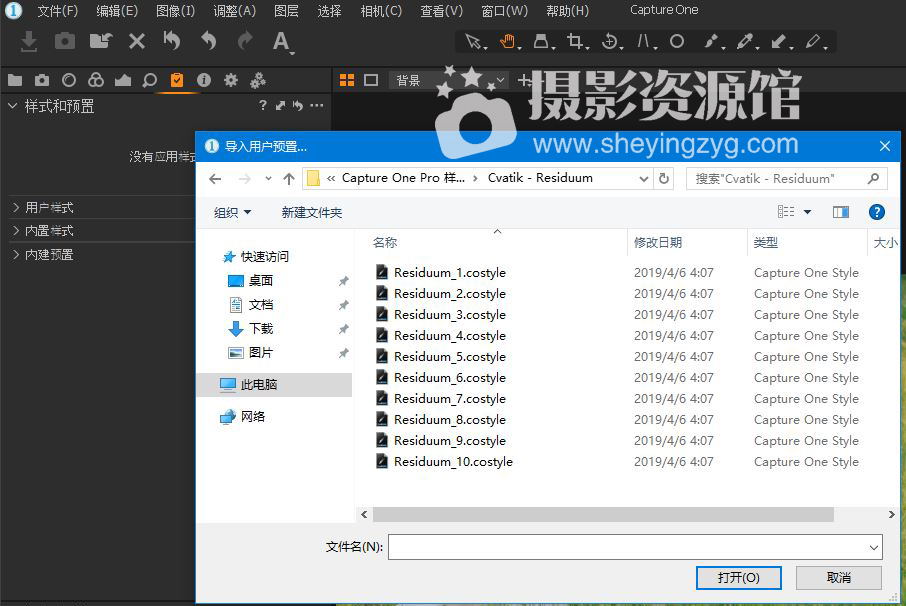Expand the 用户样式 group
Screen dimensions: 906x606
pyautogui.click(x=16, y=207)
